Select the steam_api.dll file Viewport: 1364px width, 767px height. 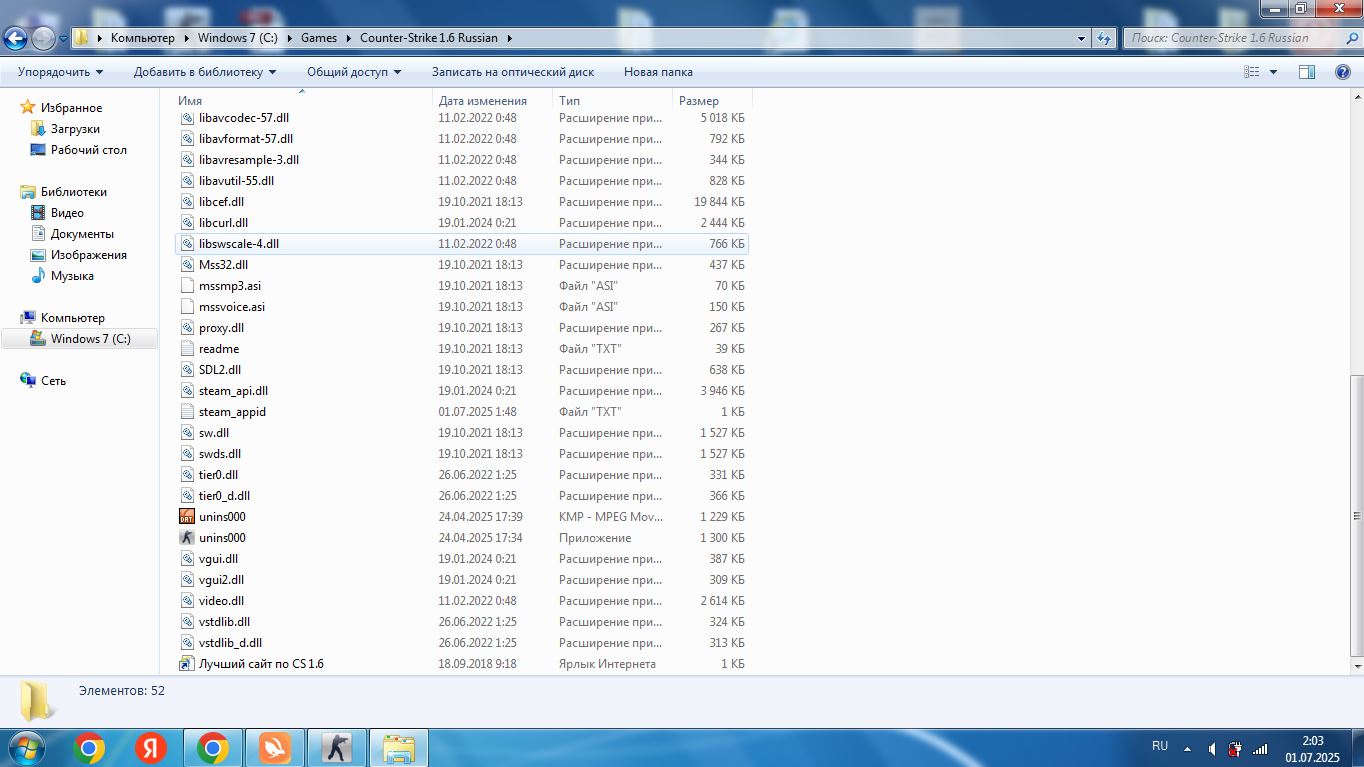[x=461, y=391]
